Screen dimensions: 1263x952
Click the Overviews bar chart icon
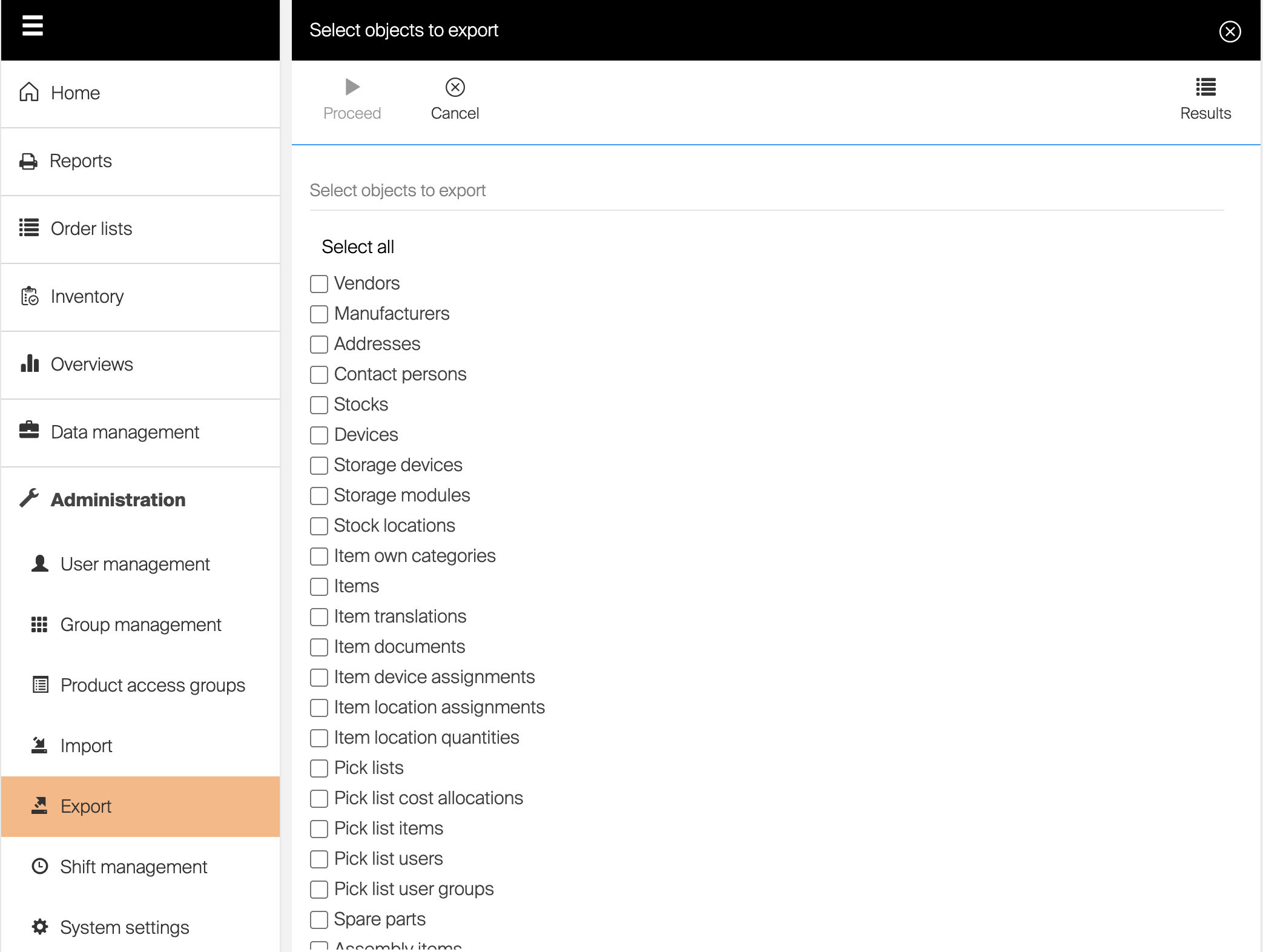coord(30,364)
